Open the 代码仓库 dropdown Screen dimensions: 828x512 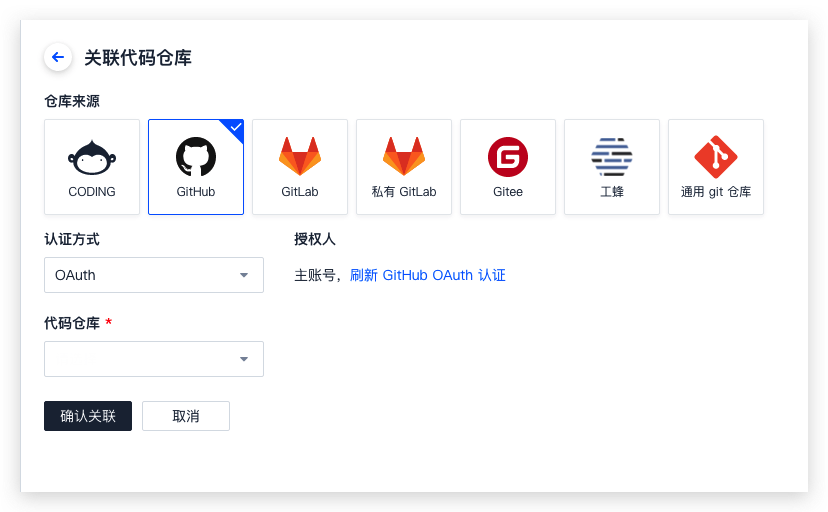click(x=154, y=359)
